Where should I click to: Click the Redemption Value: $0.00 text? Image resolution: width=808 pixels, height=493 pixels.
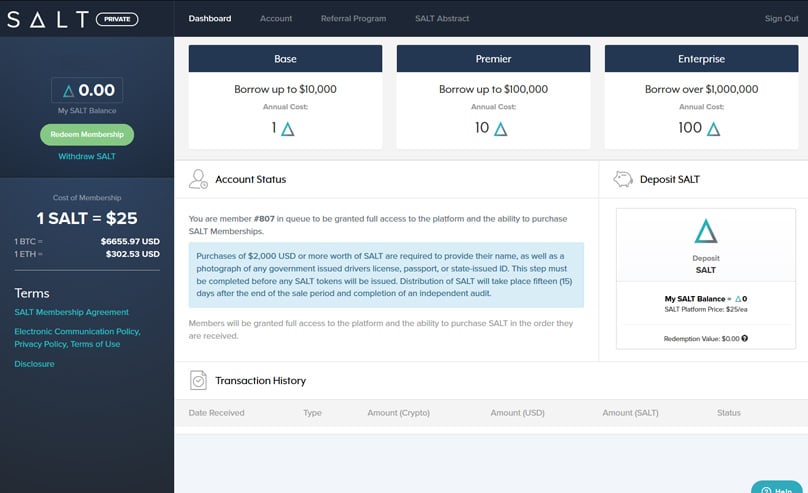click(x=701, y=338)
